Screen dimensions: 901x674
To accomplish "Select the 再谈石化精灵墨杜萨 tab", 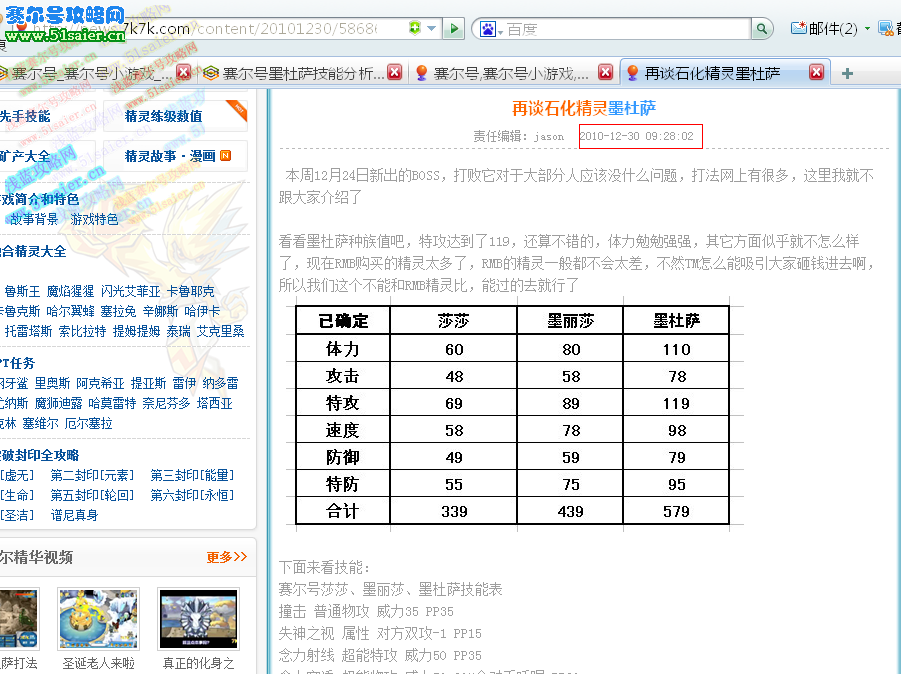I will click(713, 73).
